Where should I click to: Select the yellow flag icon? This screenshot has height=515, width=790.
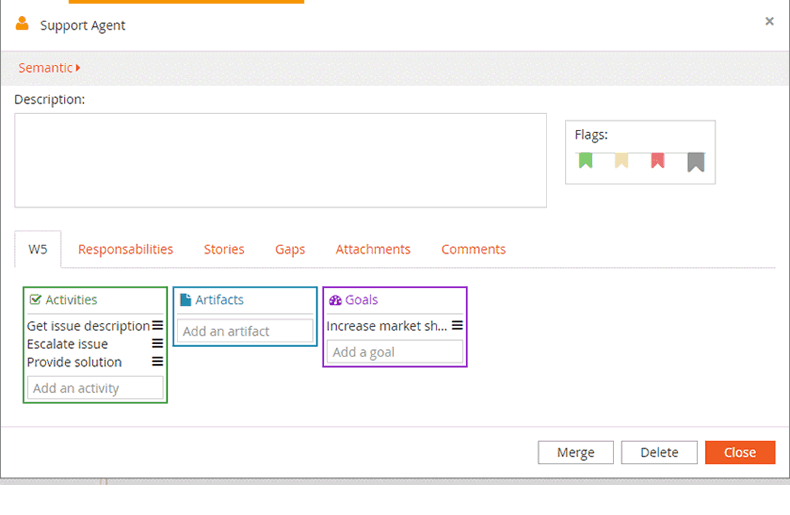[x=621, y=160]
